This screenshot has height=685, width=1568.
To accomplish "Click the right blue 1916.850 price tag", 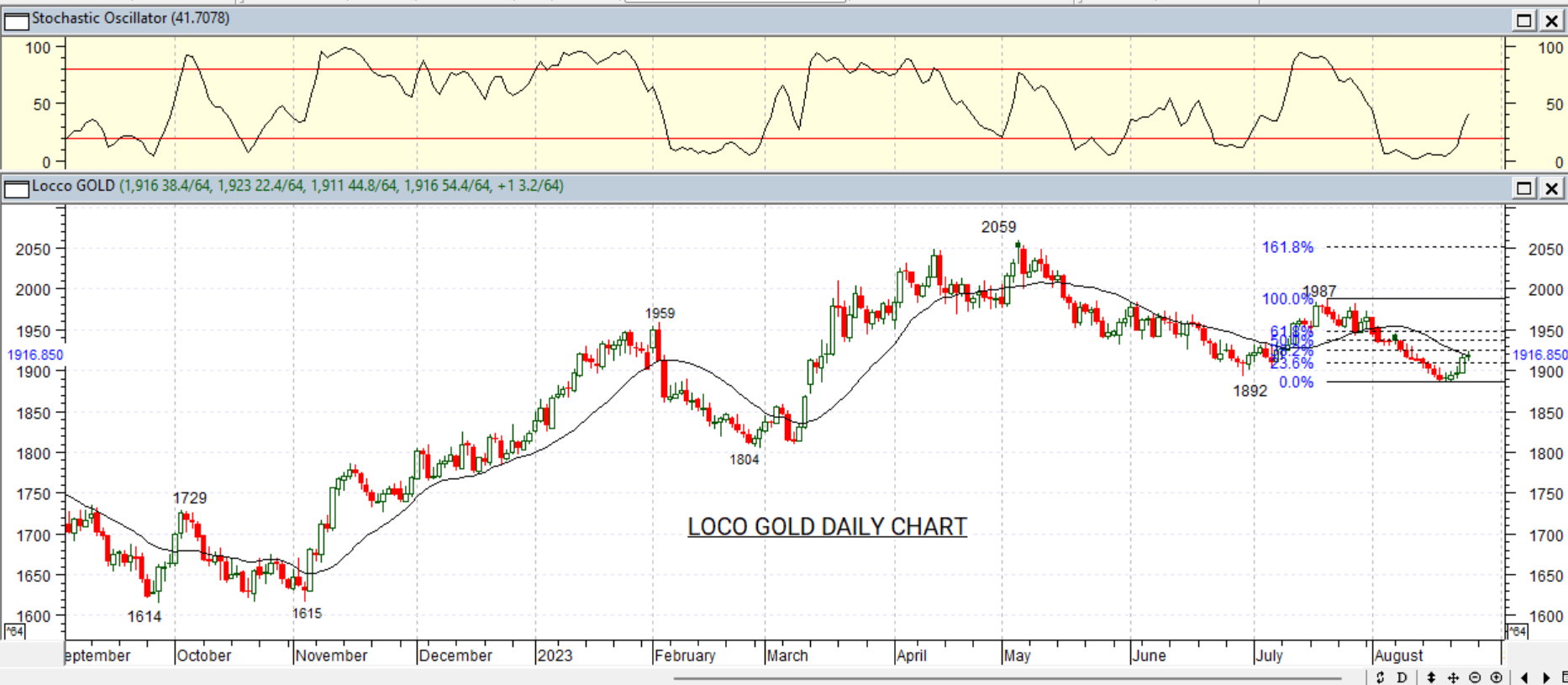I will coord(1540,355).
